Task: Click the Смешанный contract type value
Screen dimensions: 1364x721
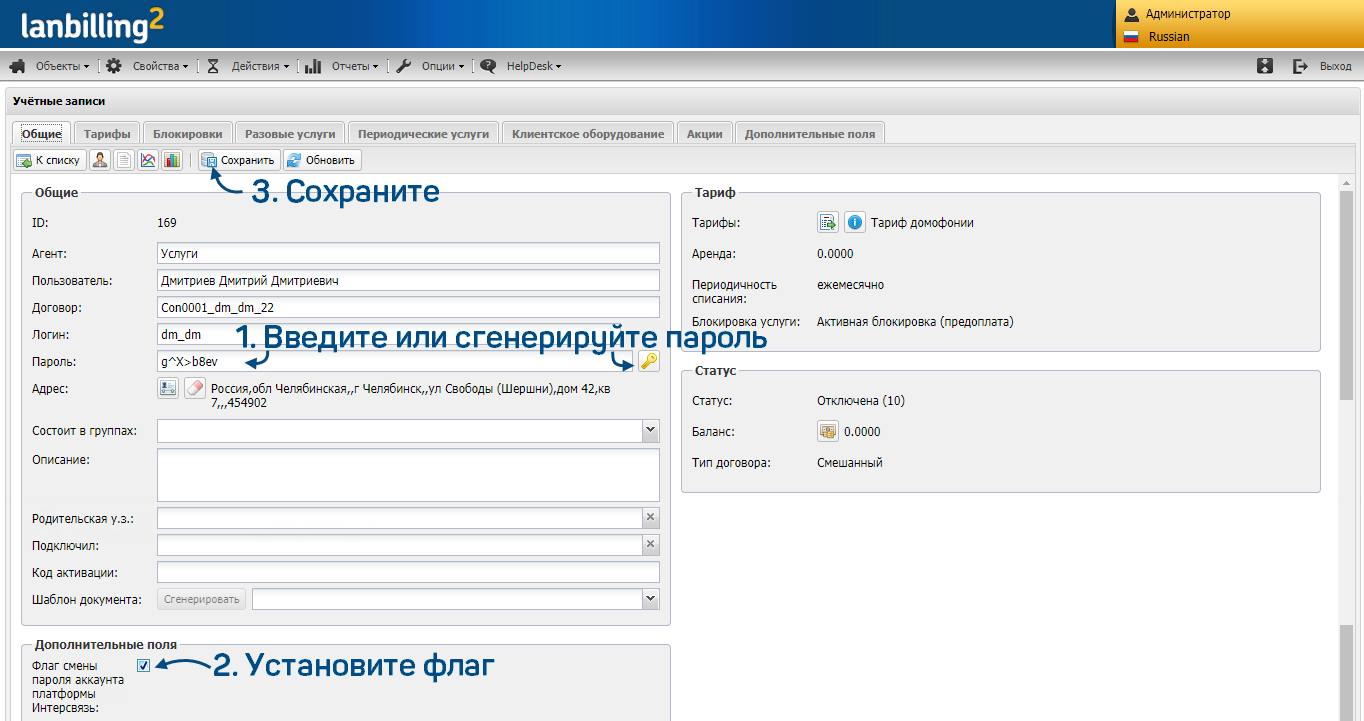Action: click(850, 463)
